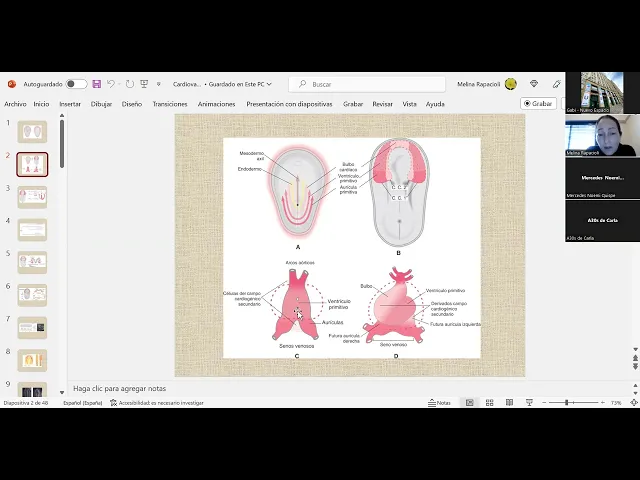The height and width of the screenshot is (480, 640).
Task: Start Slide Show from status bar icon
Action: pos(529,403)
